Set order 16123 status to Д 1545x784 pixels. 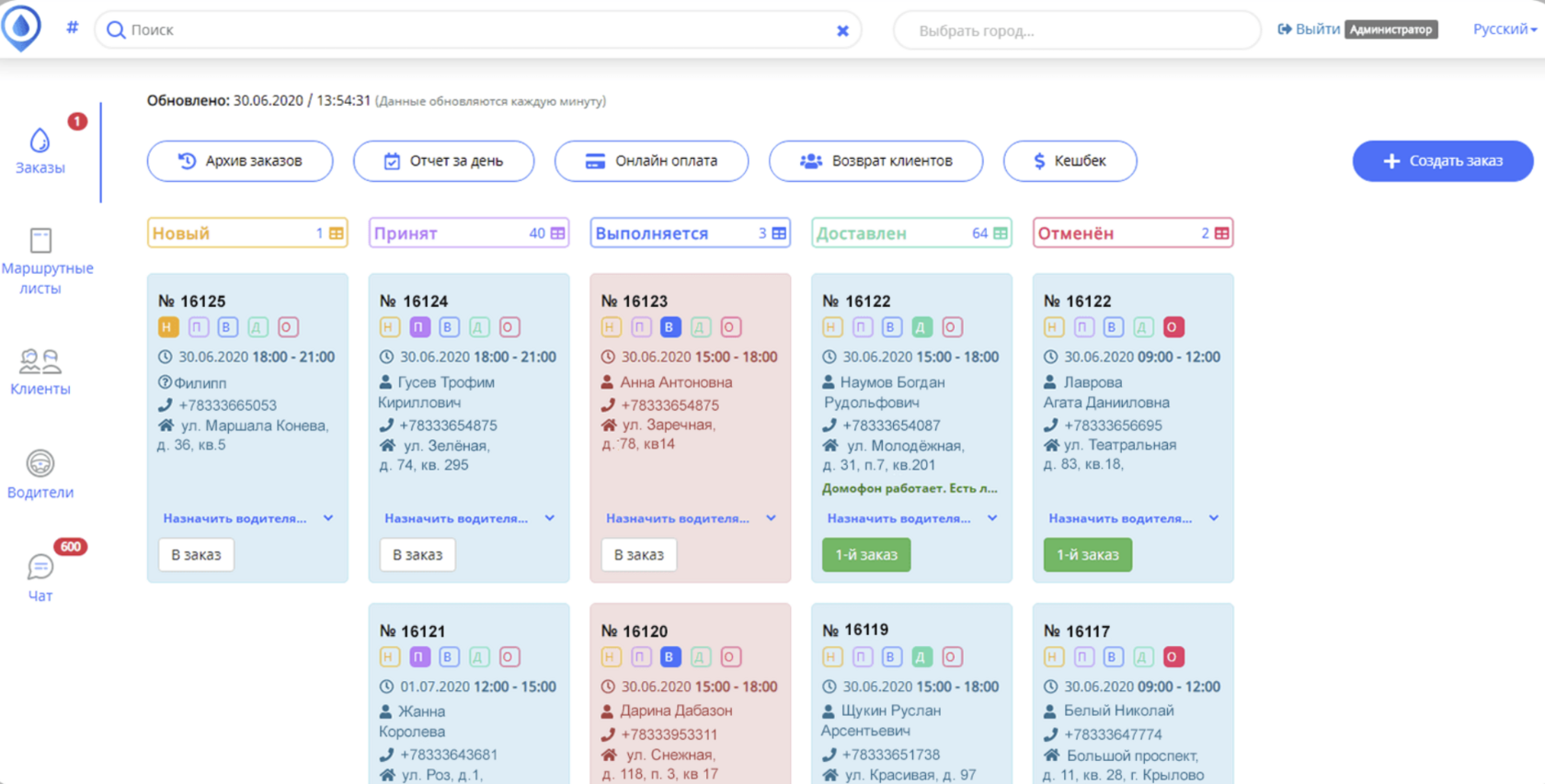tap(701, 327)
